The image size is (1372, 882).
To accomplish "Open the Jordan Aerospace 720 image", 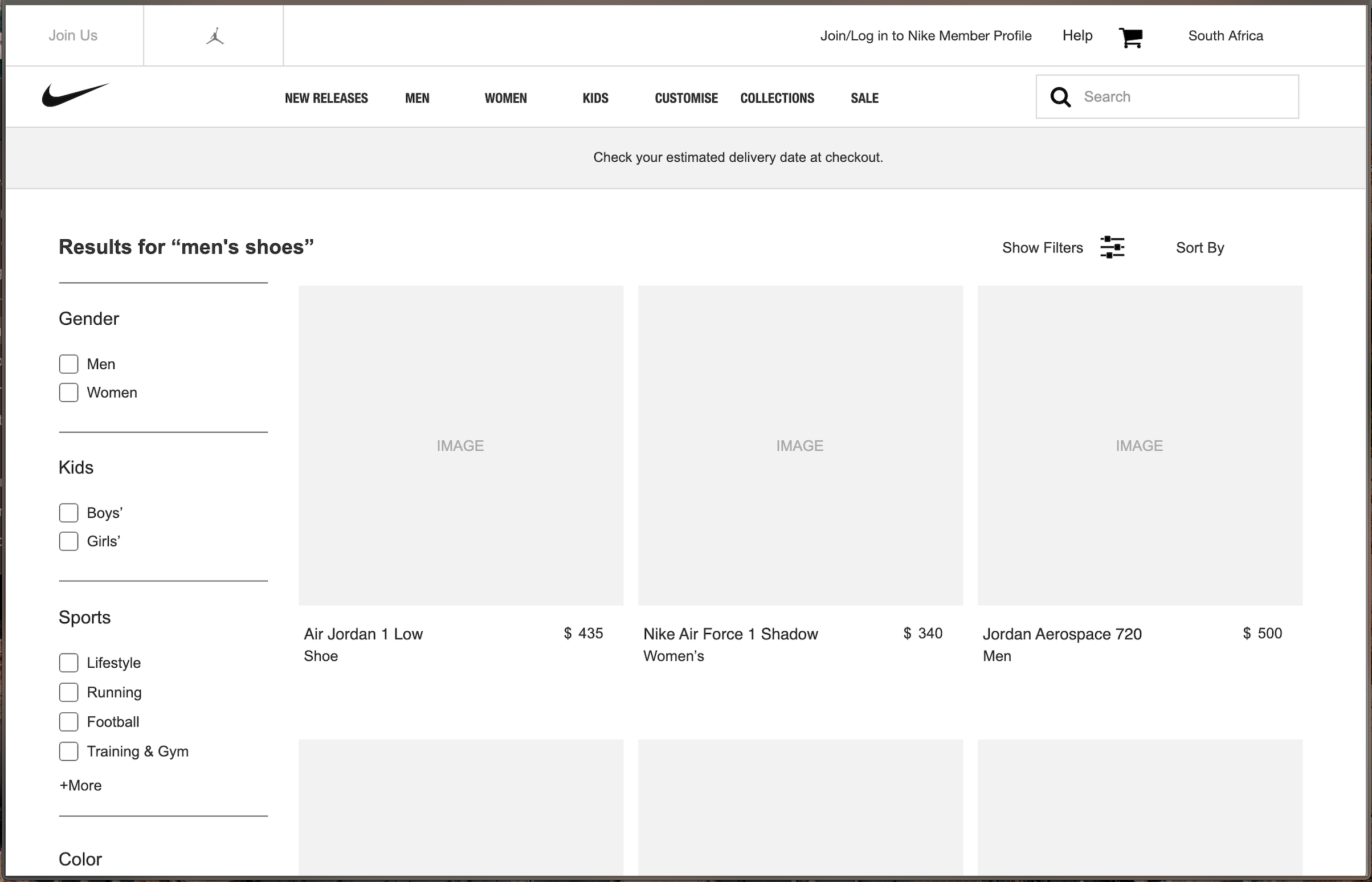I will pos(1140,446).
